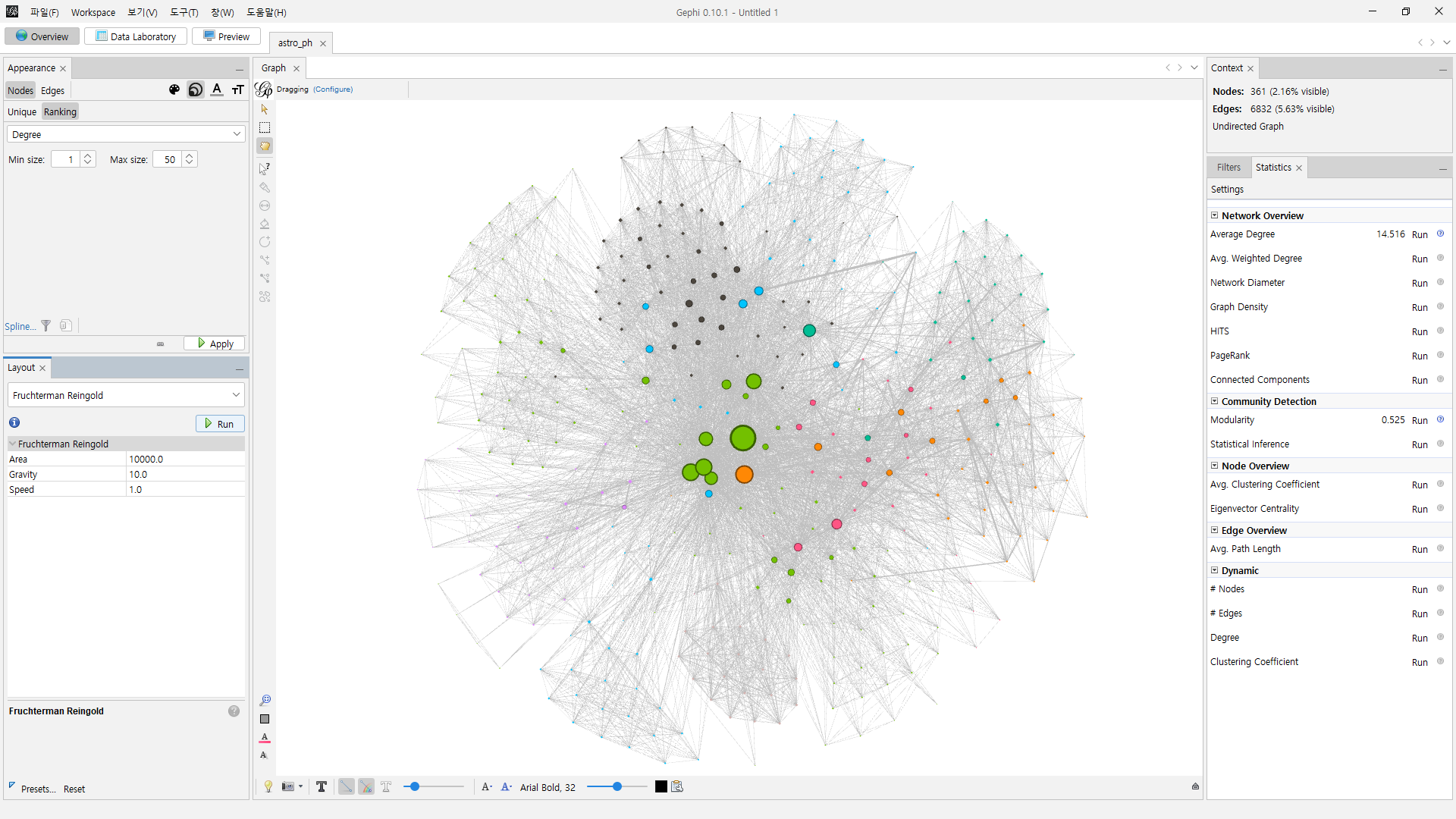
Task: Choose the painter brush tool
Action: point(265,187)
